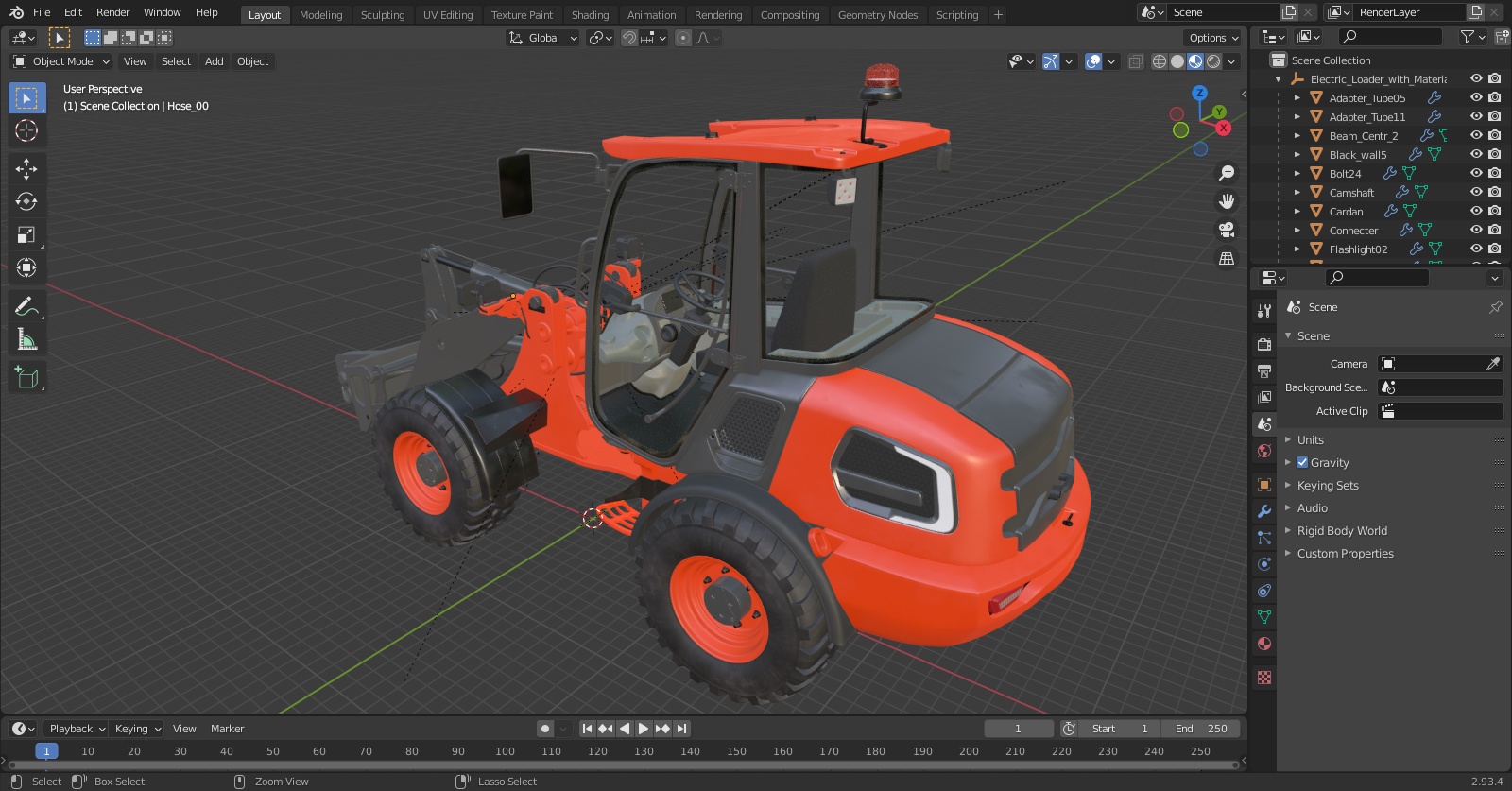Open the Render menu
This screenshot has height=791, width=1512.
point(112,12)
